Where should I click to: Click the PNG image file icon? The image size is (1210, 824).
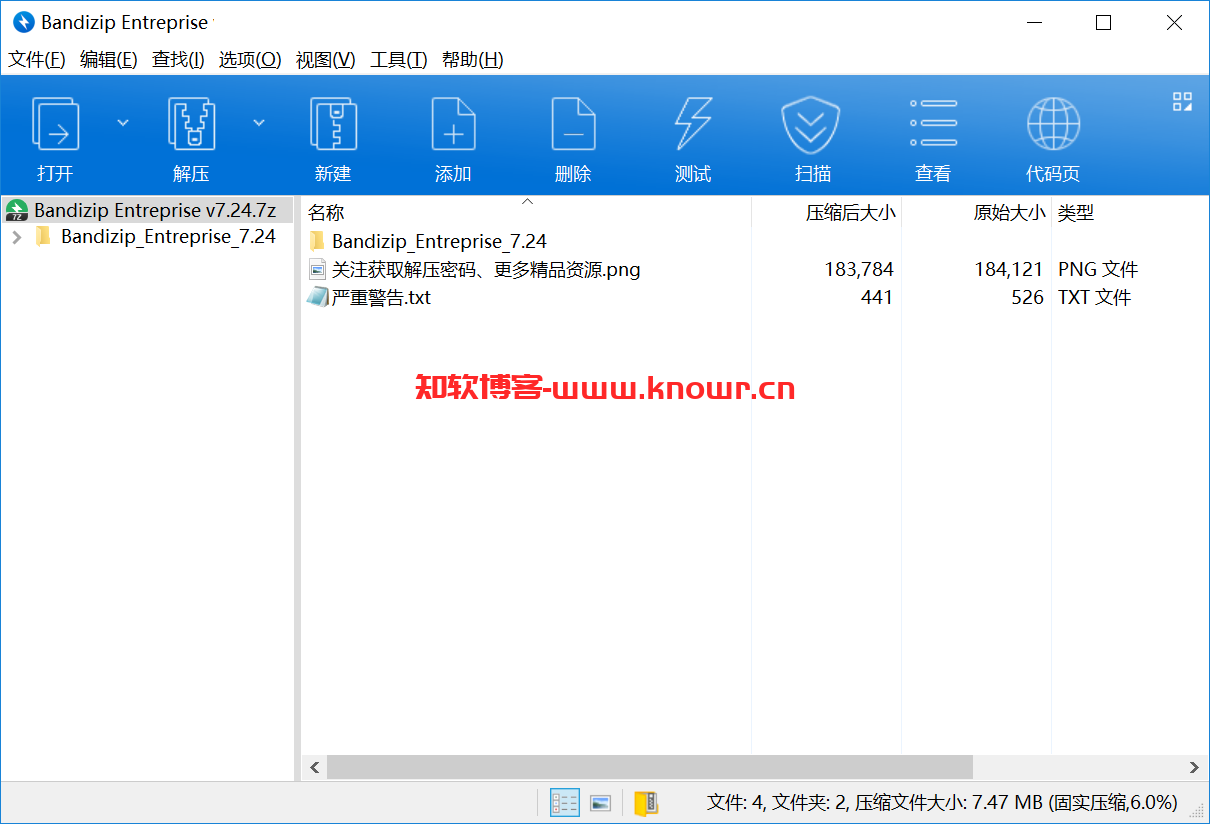tap(317, 269)
